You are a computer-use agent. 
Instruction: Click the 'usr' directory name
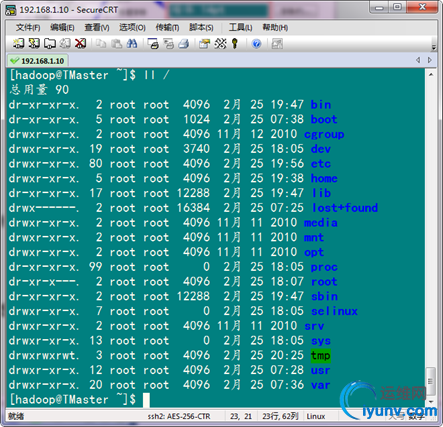point(321,370)
